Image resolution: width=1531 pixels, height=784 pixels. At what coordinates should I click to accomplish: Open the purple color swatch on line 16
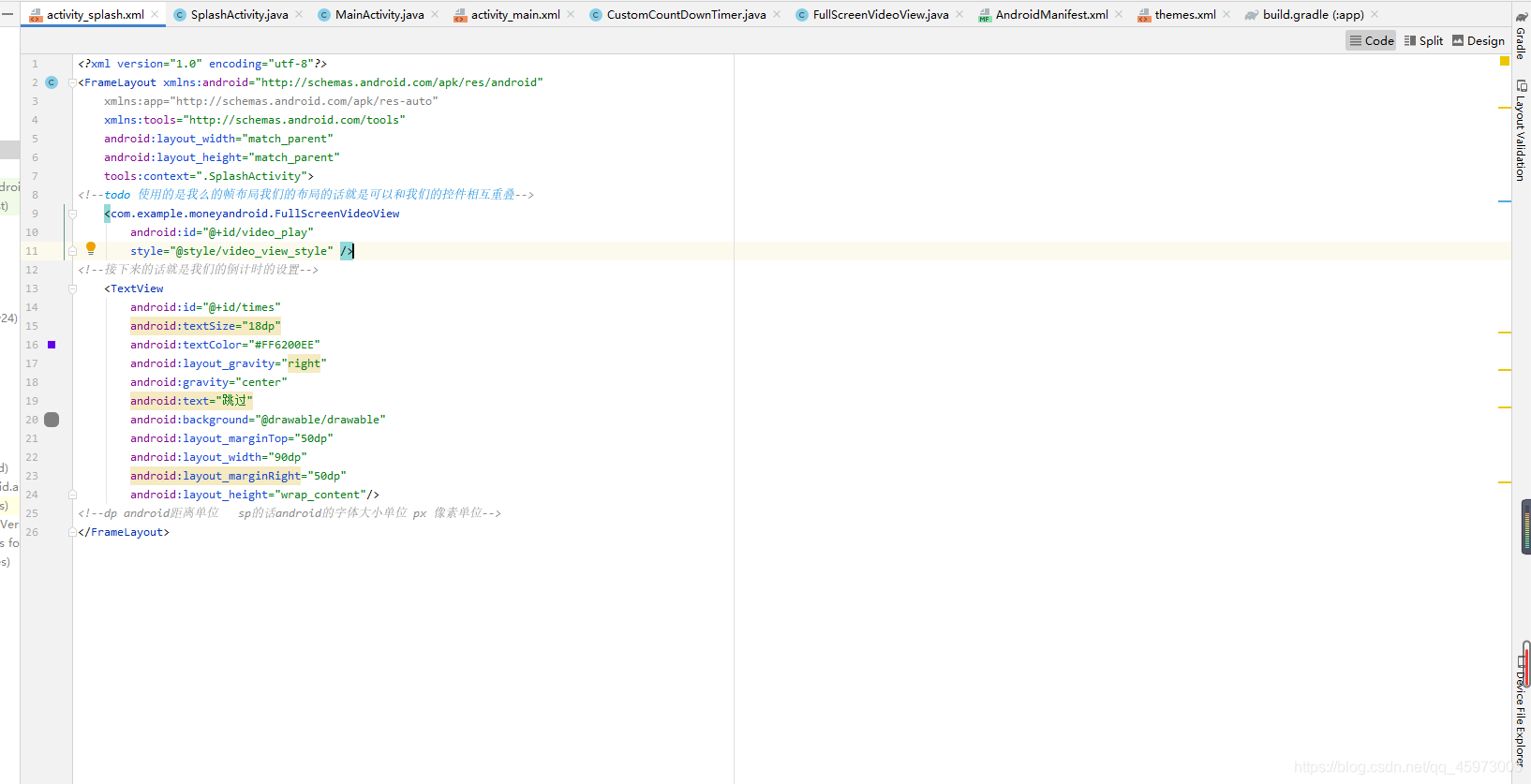[x=52, y=345]
